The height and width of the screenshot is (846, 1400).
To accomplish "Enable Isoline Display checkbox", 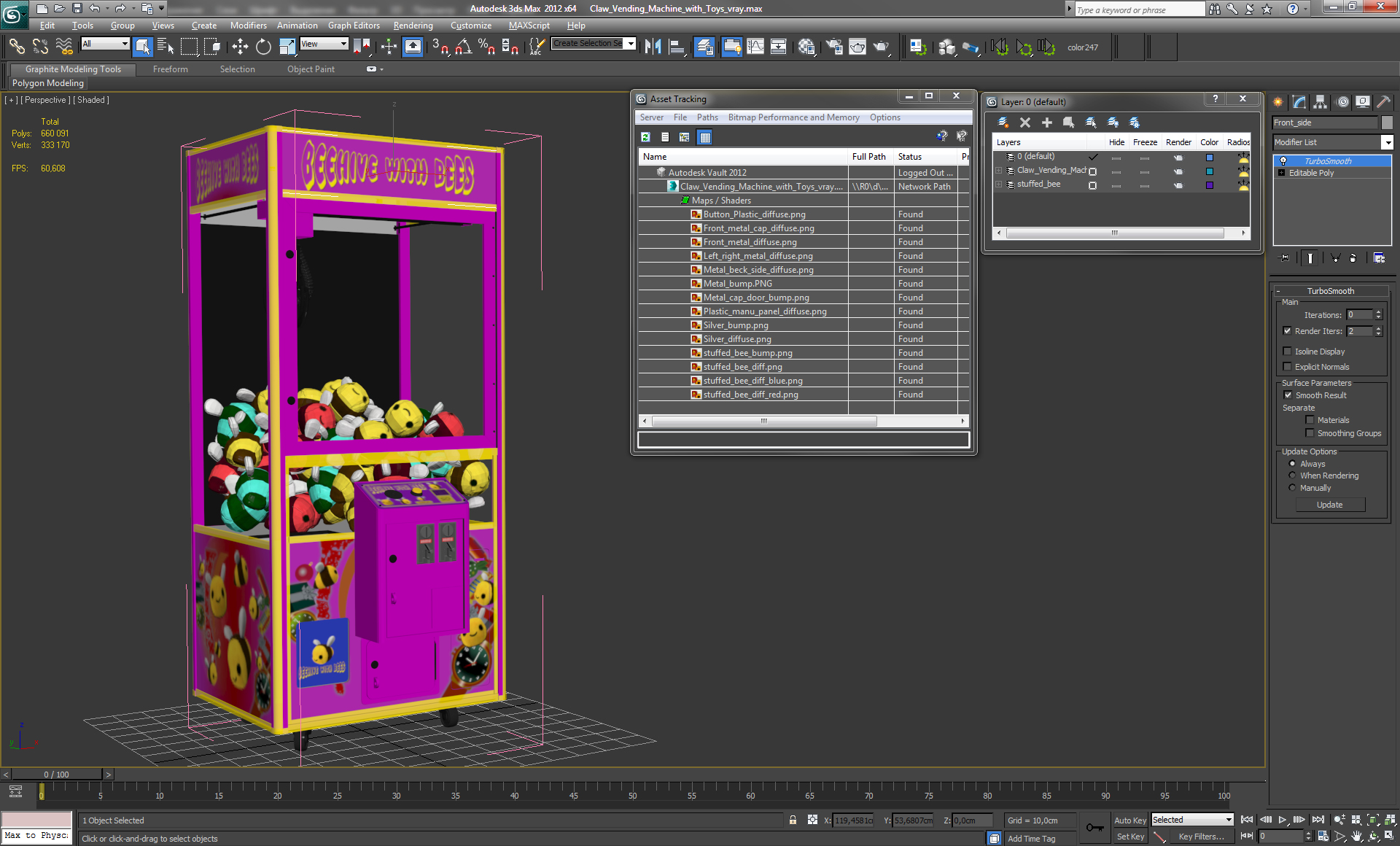I will click(1288, 352).
